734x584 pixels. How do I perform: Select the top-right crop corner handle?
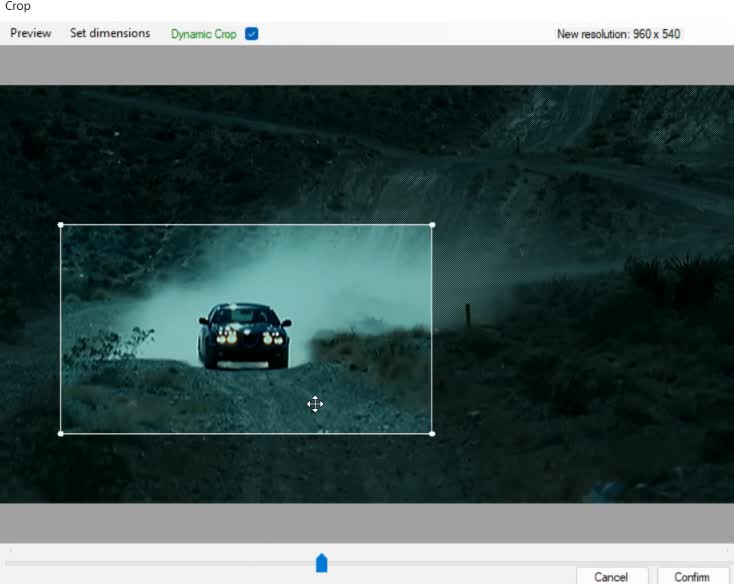pyautogui.click(x=432, y=225)
